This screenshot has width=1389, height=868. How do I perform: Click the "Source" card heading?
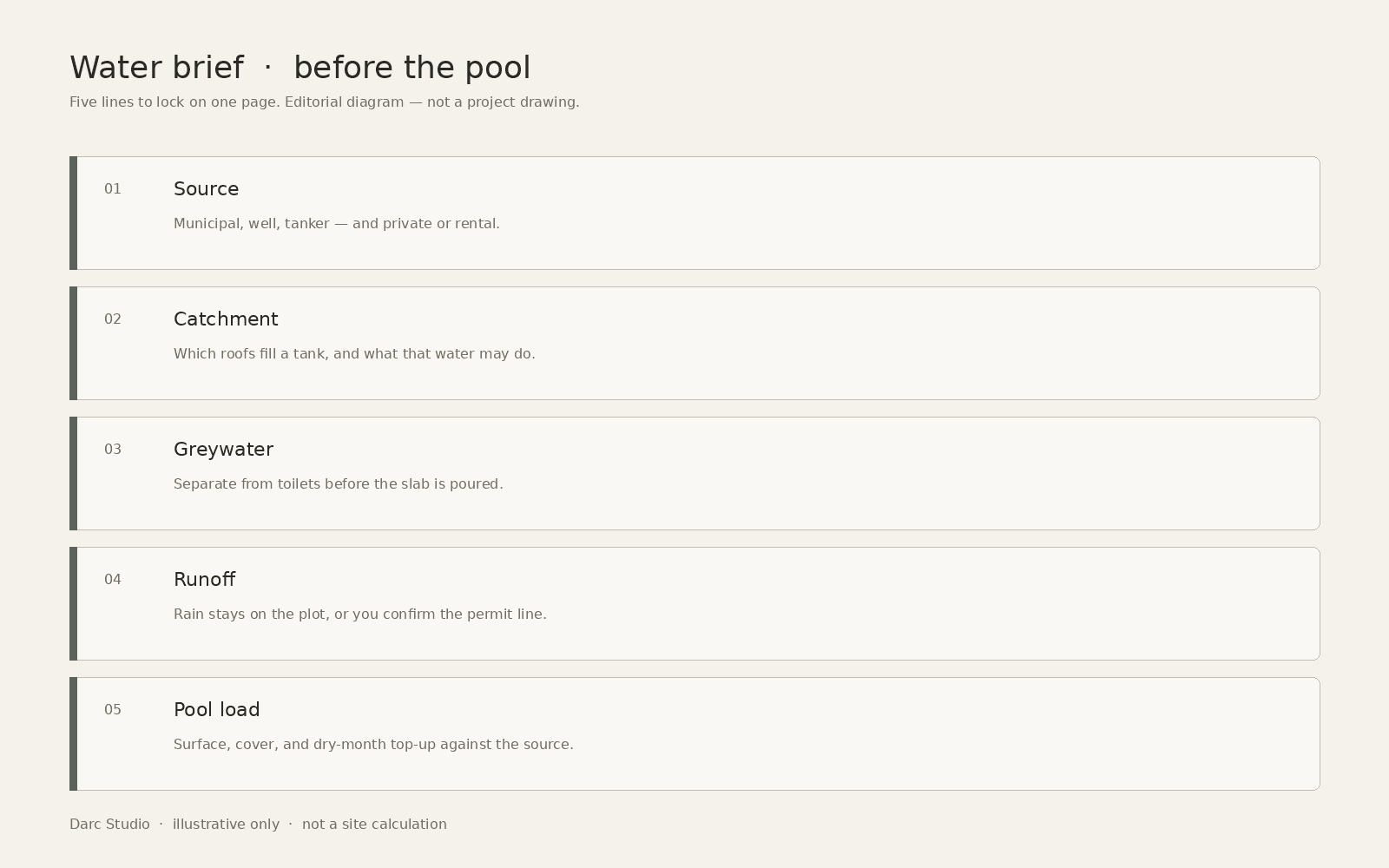(x=206, y=188)
